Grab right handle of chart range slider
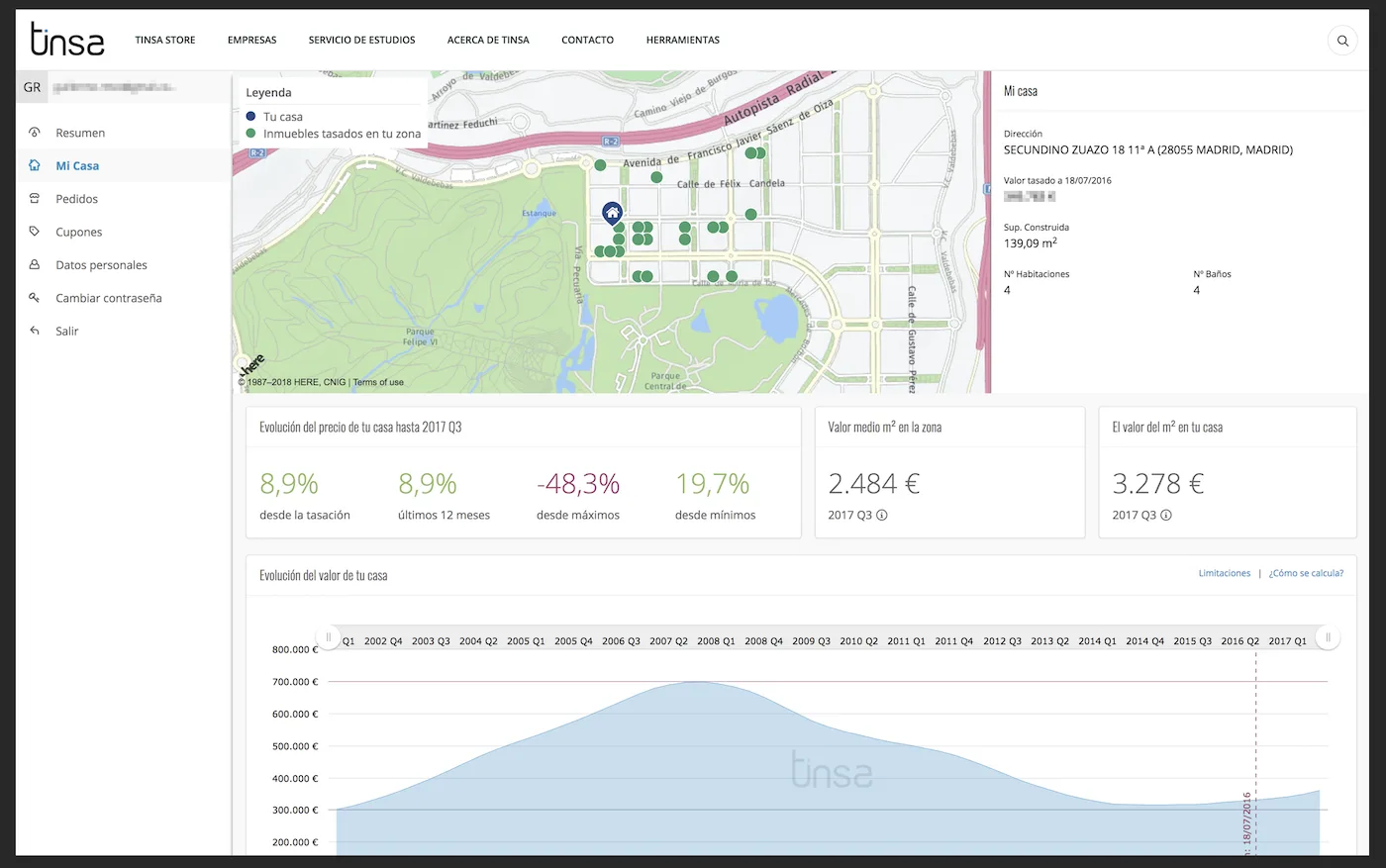 pos(1329,637)
